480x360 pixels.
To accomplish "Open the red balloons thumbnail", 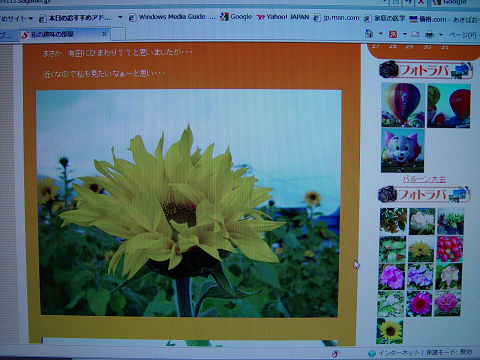I will pos(449,106).
